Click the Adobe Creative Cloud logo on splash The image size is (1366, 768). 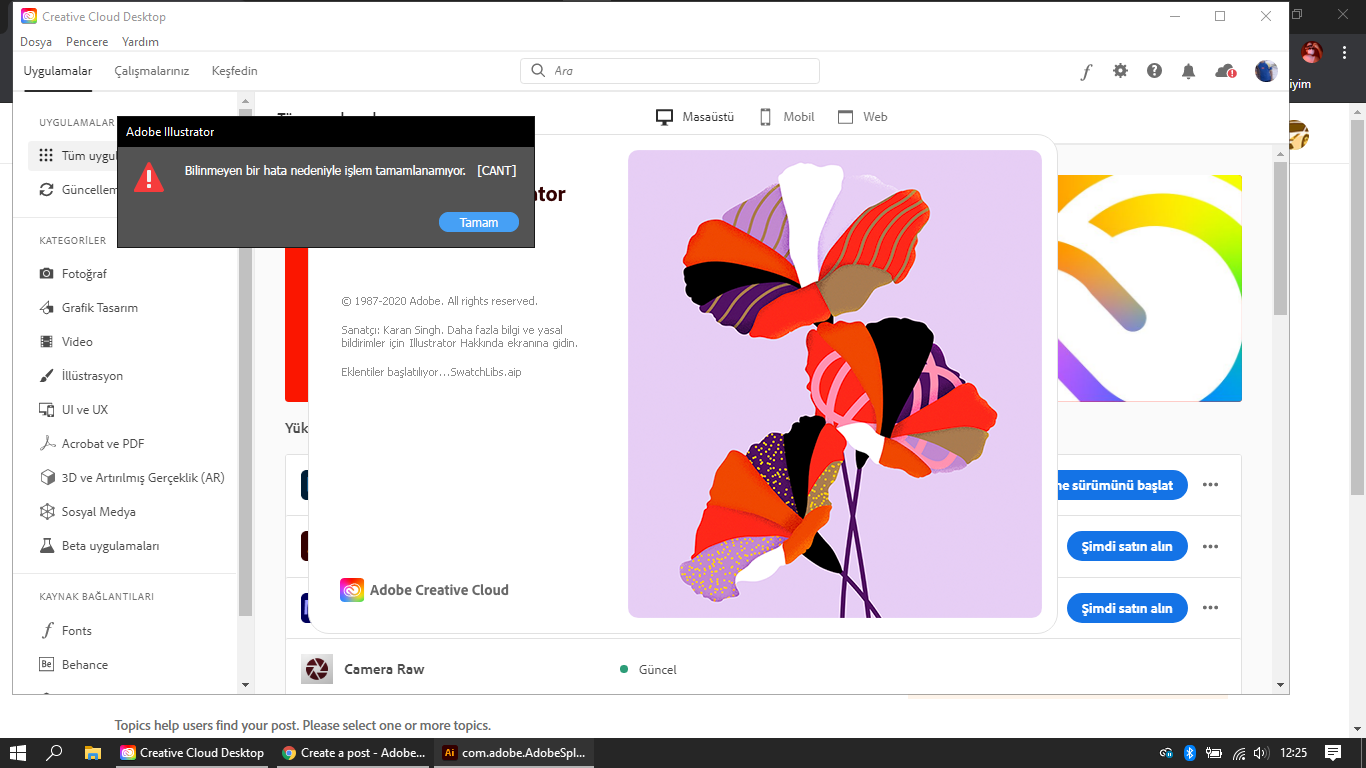[x=424, y=590]
